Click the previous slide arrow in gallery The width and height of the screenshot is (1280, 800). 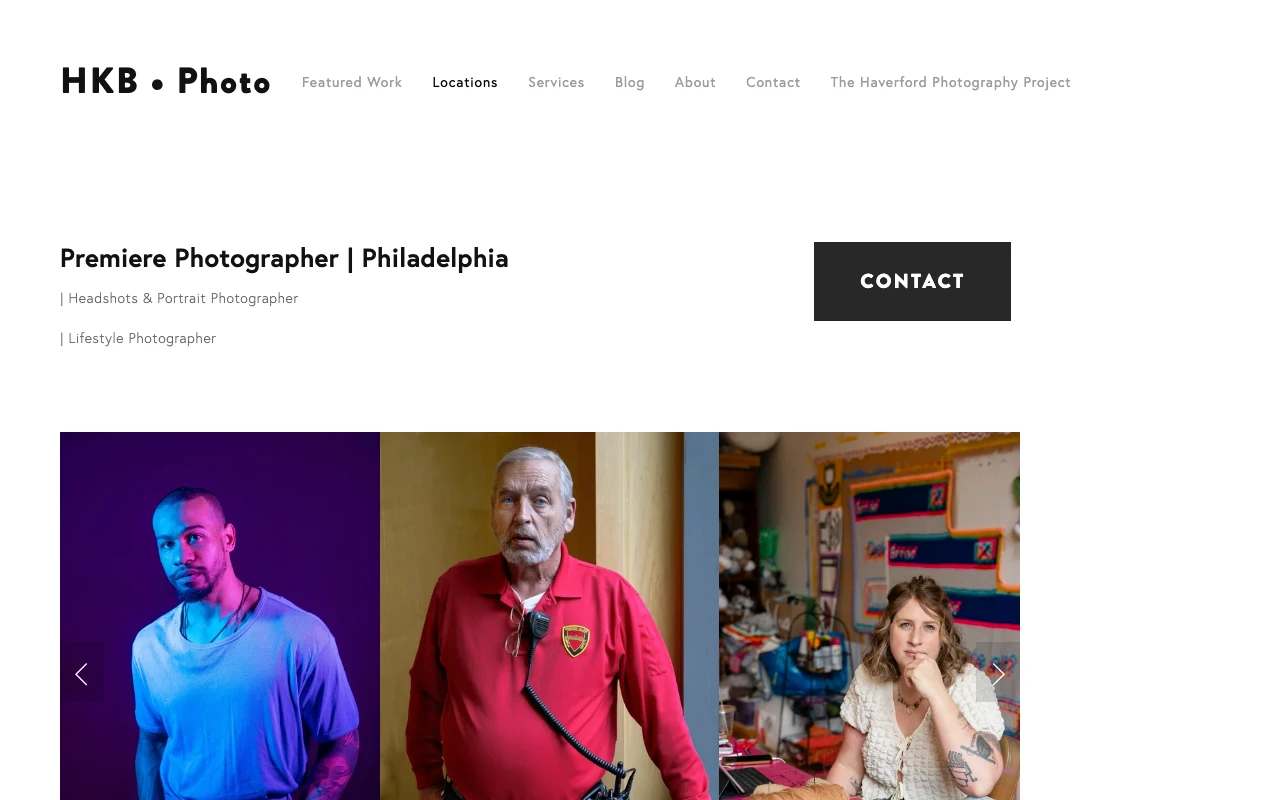click(81, 673)
